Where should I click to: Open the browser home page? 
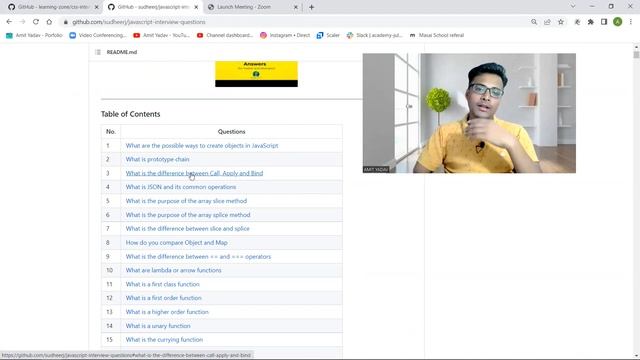(49, 22)
